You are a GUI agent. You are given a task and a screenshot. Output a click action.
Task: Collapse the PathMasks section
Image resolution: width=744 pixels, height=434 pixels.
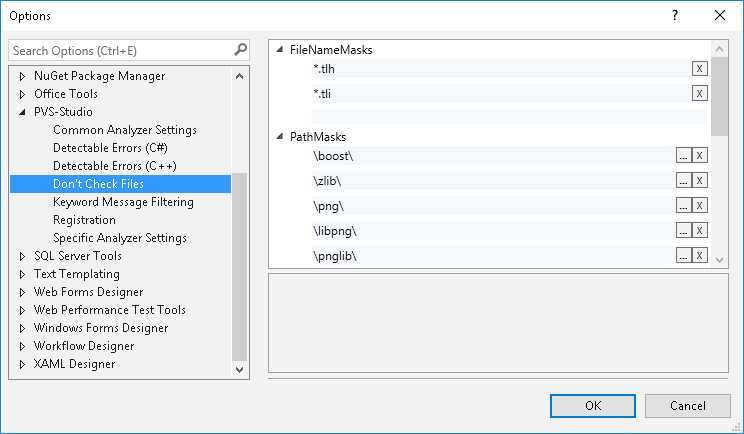(x=280, y=136)
